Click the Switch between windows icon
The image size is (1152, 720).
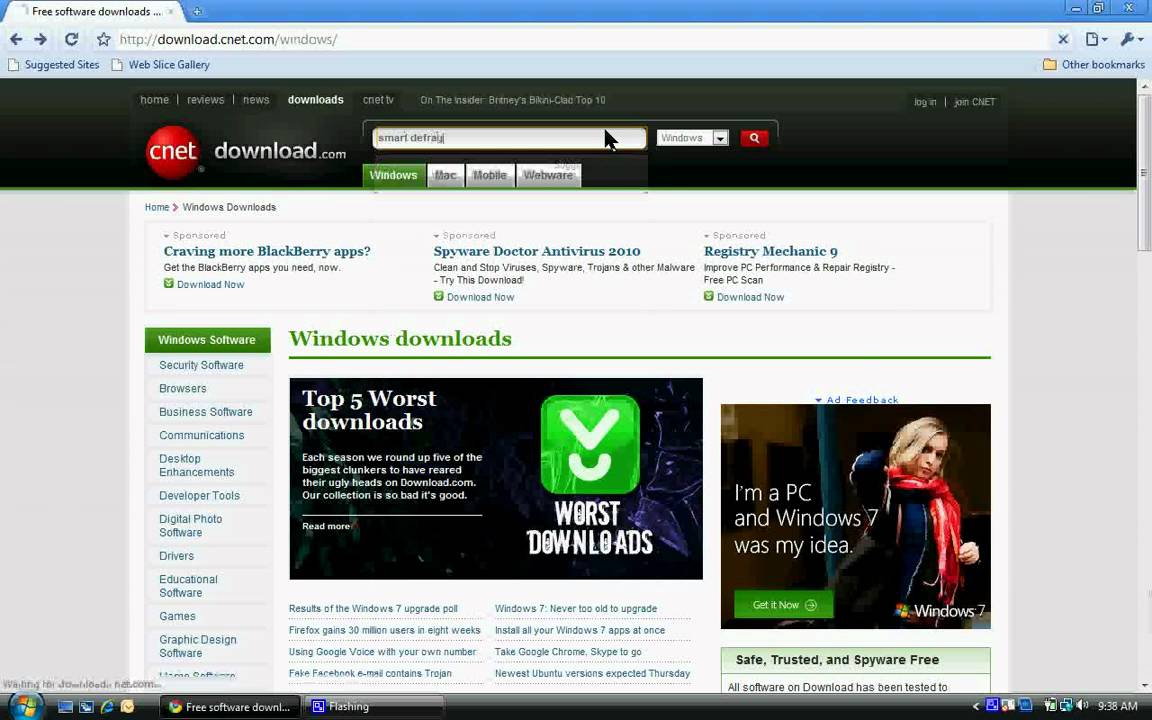coord(86,707)
